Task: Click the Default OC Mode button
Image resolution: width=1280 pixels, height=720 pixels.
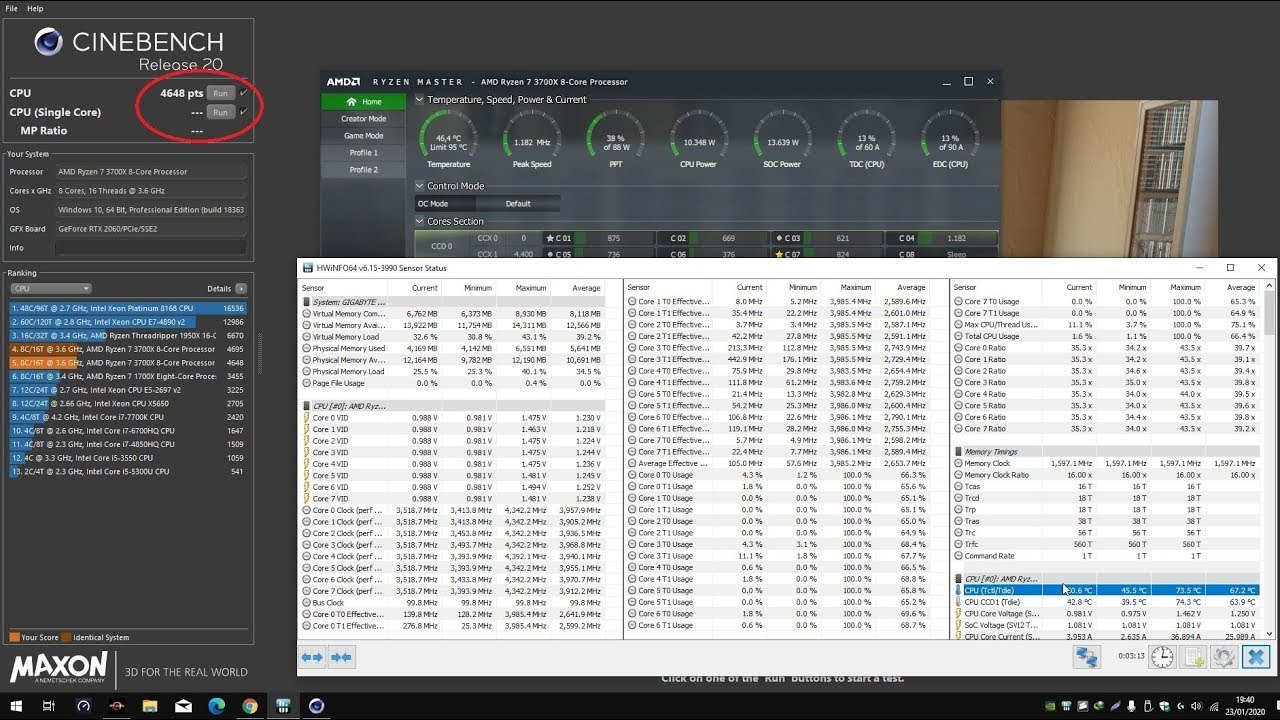Action: [x=518, y=203]
